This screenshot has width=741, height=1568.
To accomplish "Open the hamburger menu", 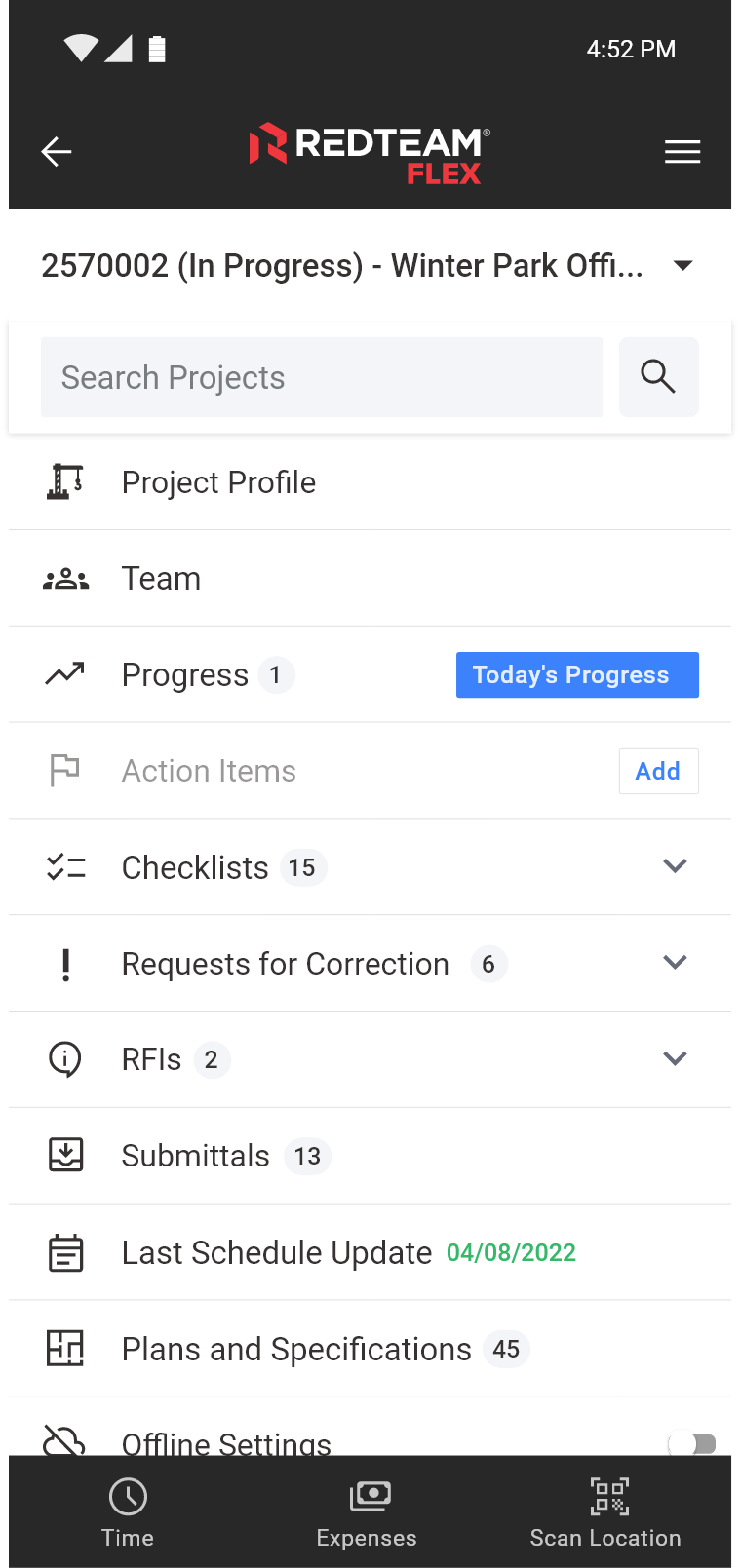I will pos(682,151).
